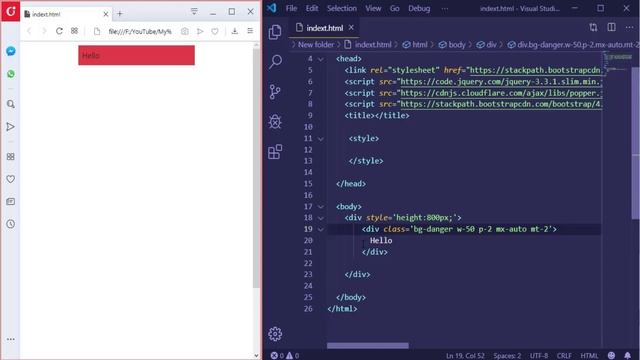Change encoding via UTF-8 status item

539,356
